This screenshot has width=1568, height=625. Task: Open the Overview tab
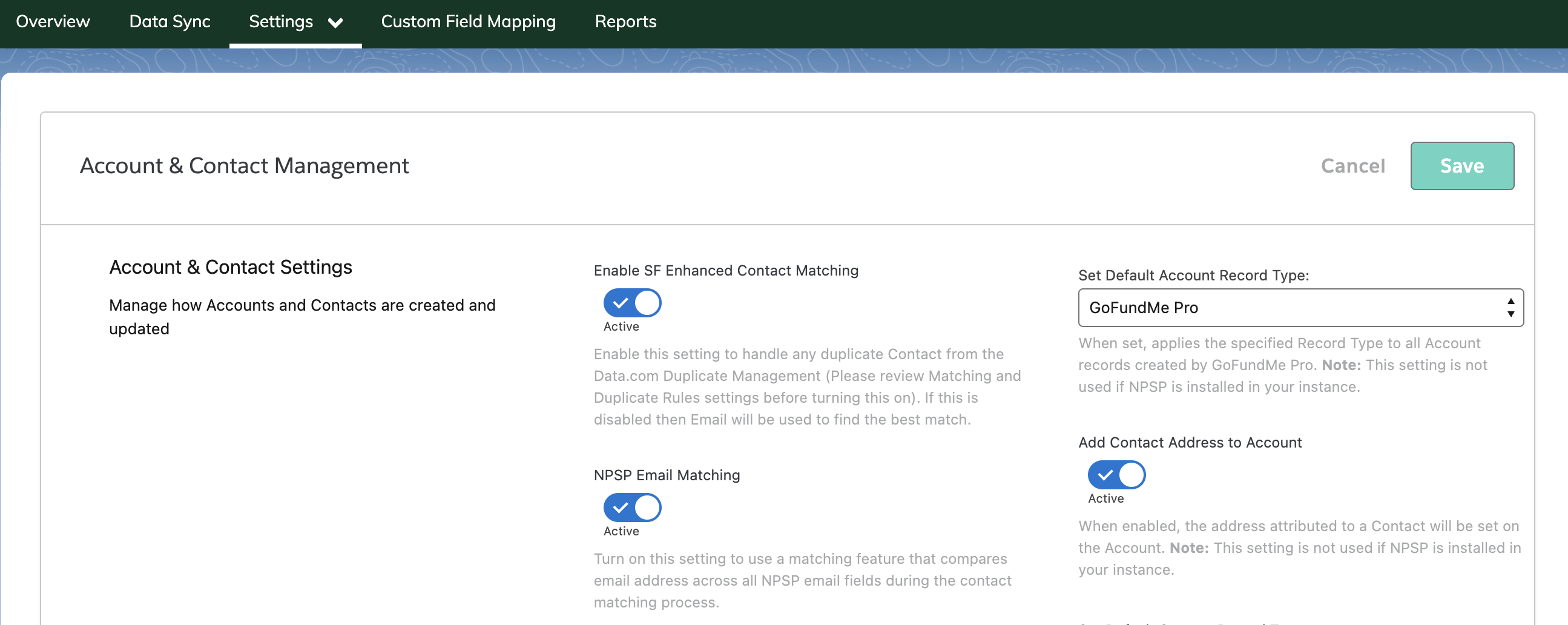[x=53, y=22]
